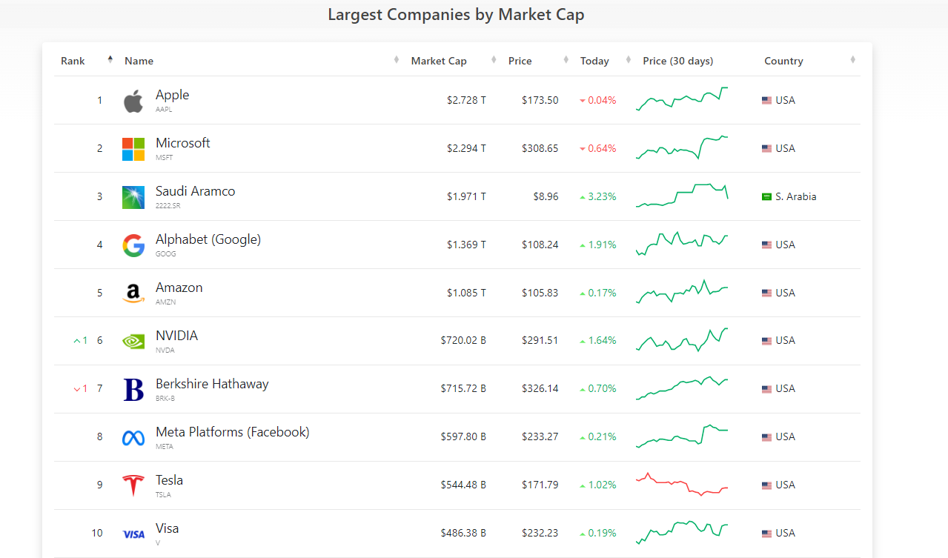Click the Rank column header

click(73, 61)
